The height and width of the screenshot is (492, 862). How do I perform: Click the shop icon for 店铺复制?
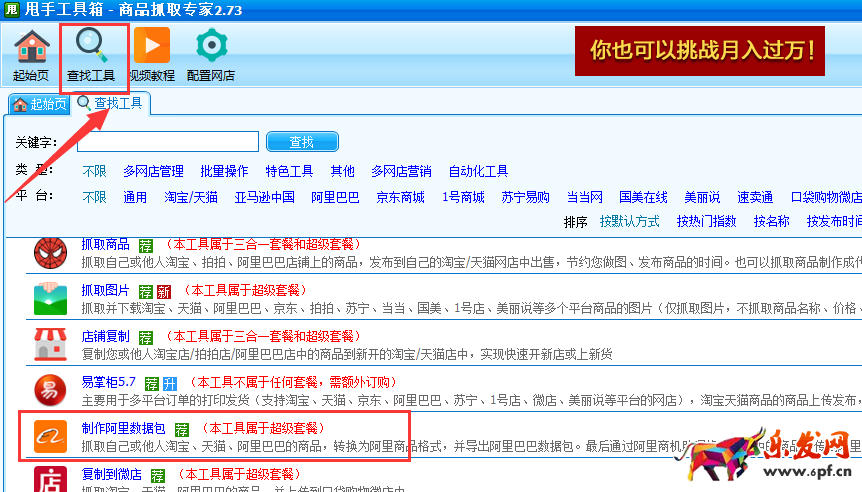pyautogui.click(x=50, y=344)
